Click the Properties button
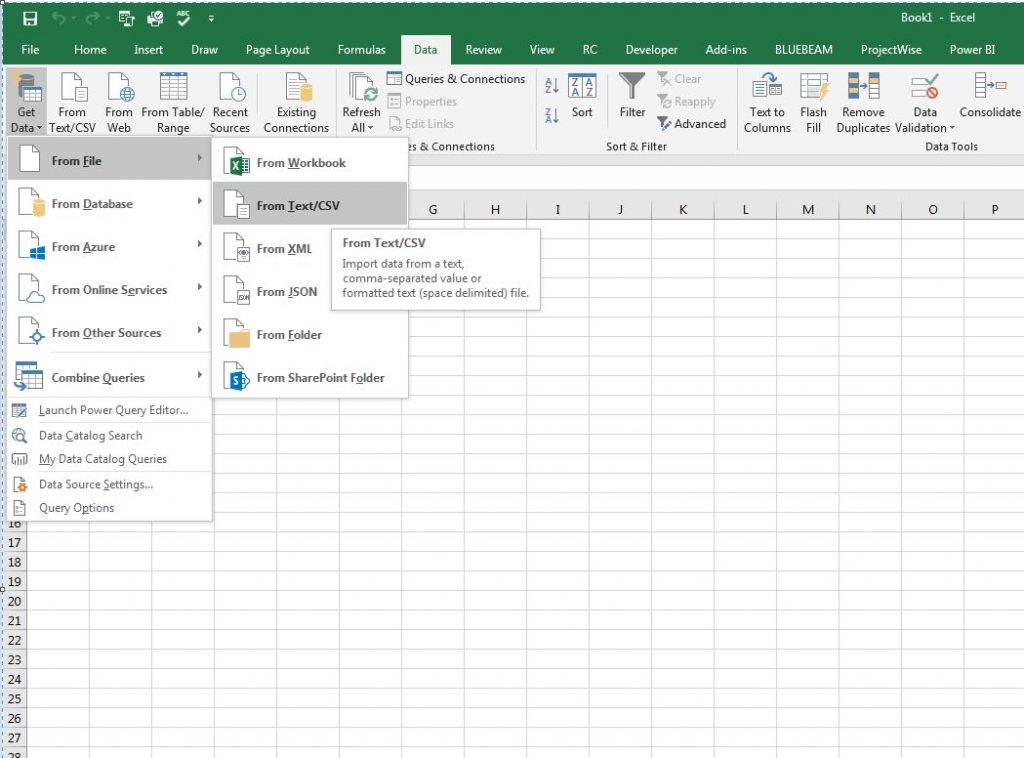 [422, 101]
